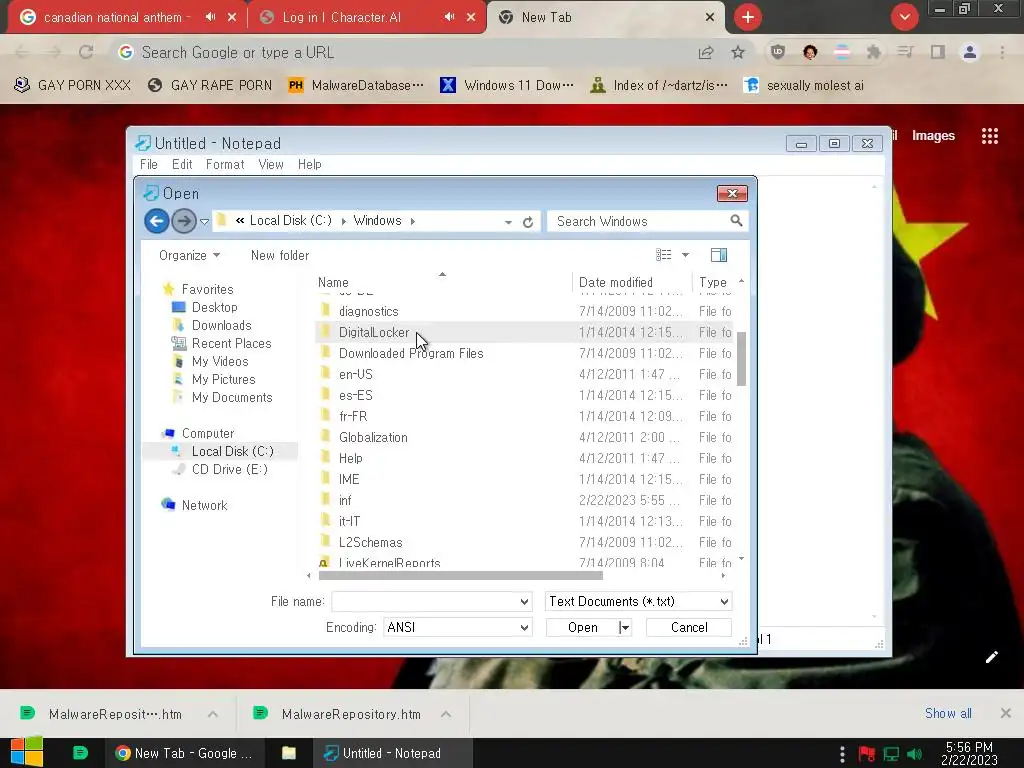Click Show all downloads

click(x=948, y=713)
